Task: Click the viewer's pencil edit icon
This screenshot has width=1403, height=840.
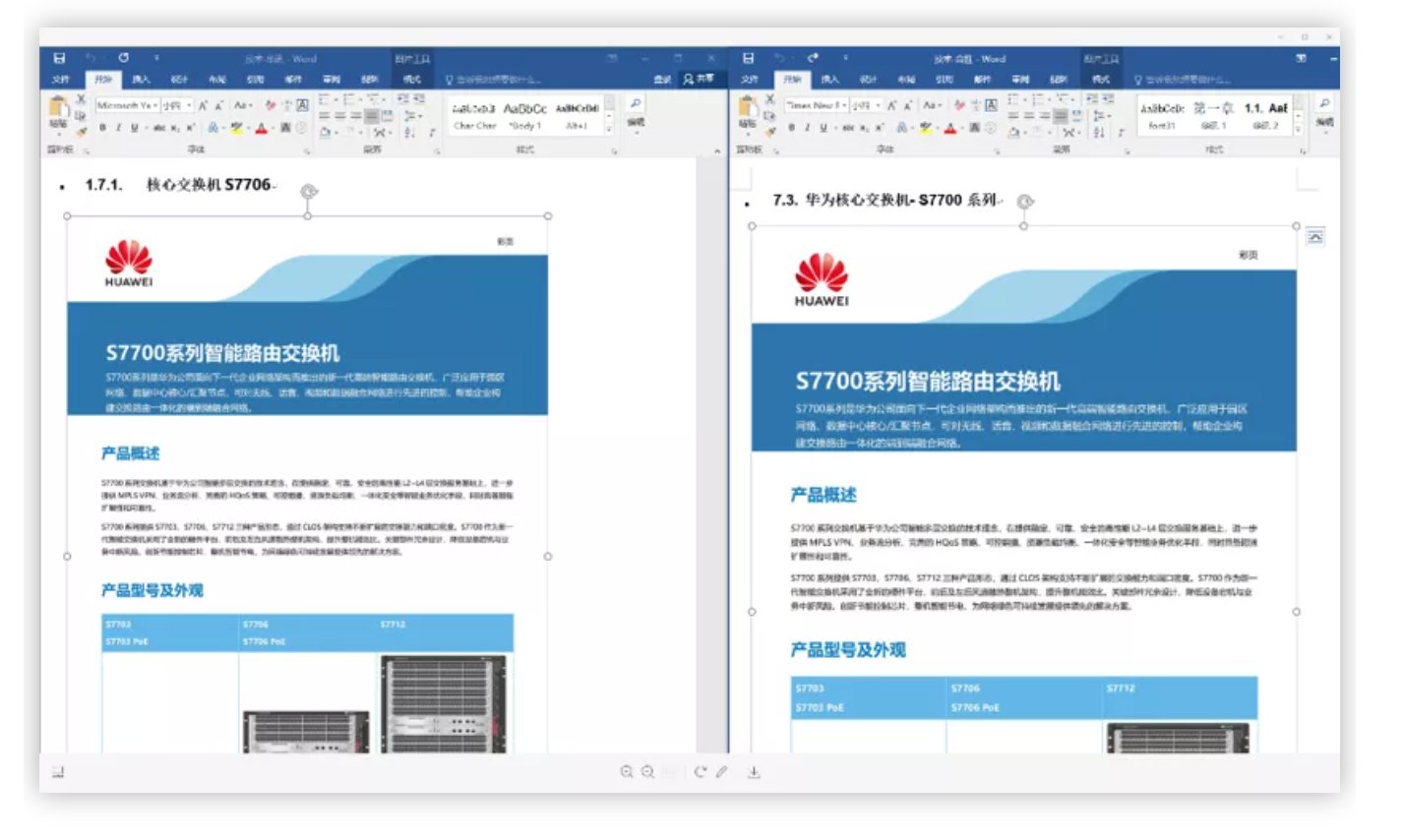Action: pos(721,772)
